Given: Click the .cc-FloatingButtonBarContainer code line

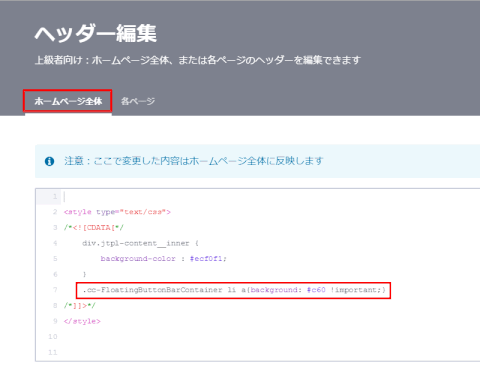Looking at the screenshot, I should tap(234, 290).
